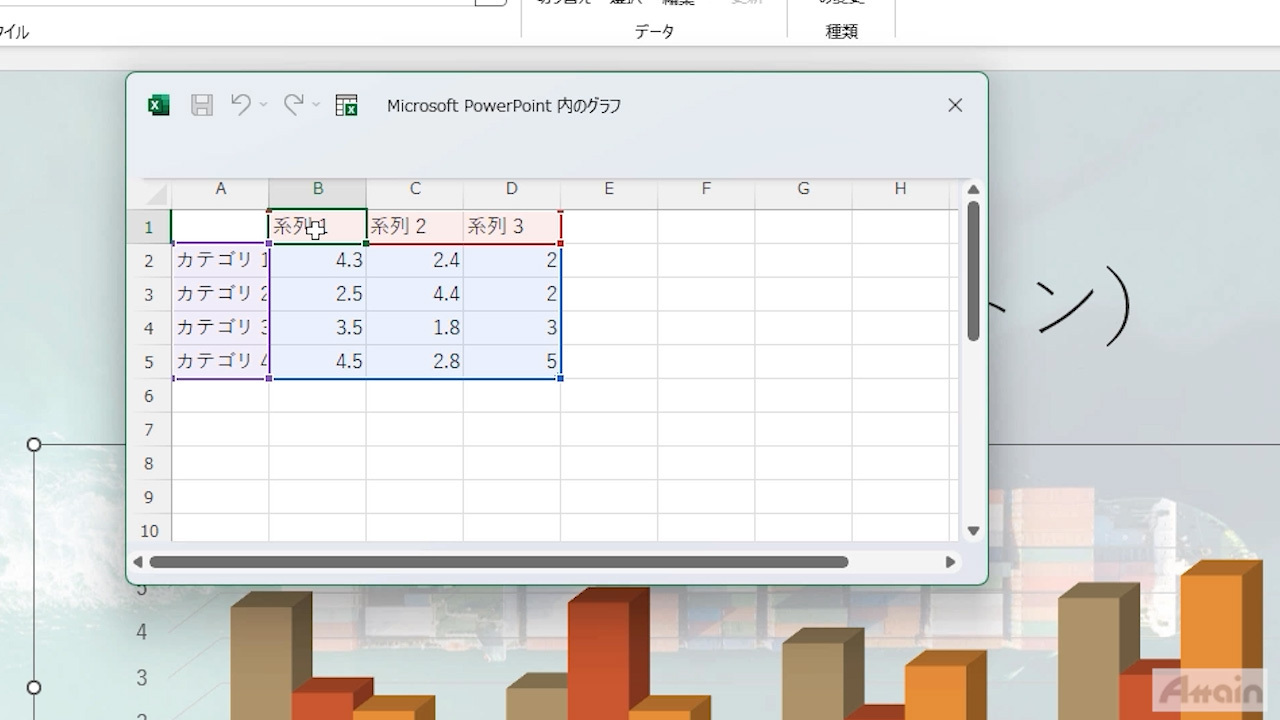Click horizontal scrollbar right arrow
Screen dimensions: 1280x720
(951, 562)
